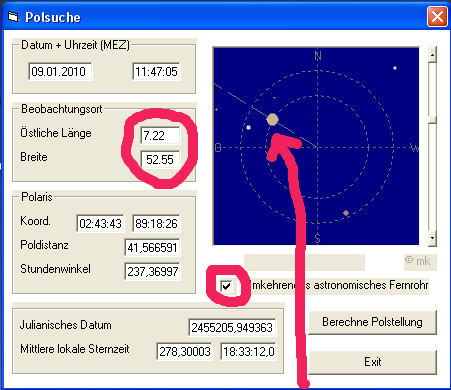Close the Polsuche window
Screen dimensions: 451x390
click(x=437, y=17)
